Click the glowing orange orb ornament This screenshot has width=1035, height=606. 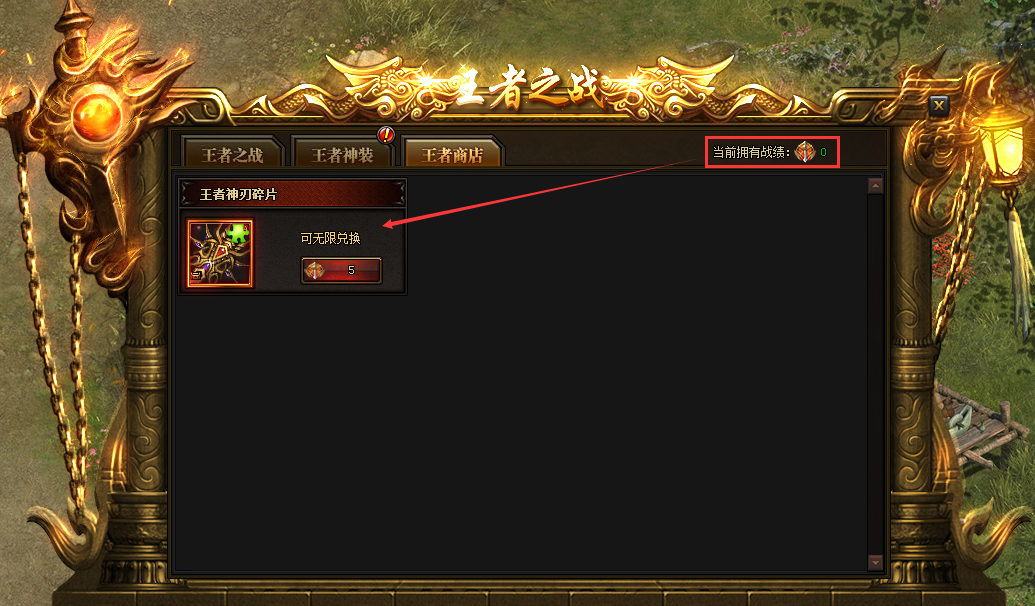pyautogui.click(x=97, y=118)
